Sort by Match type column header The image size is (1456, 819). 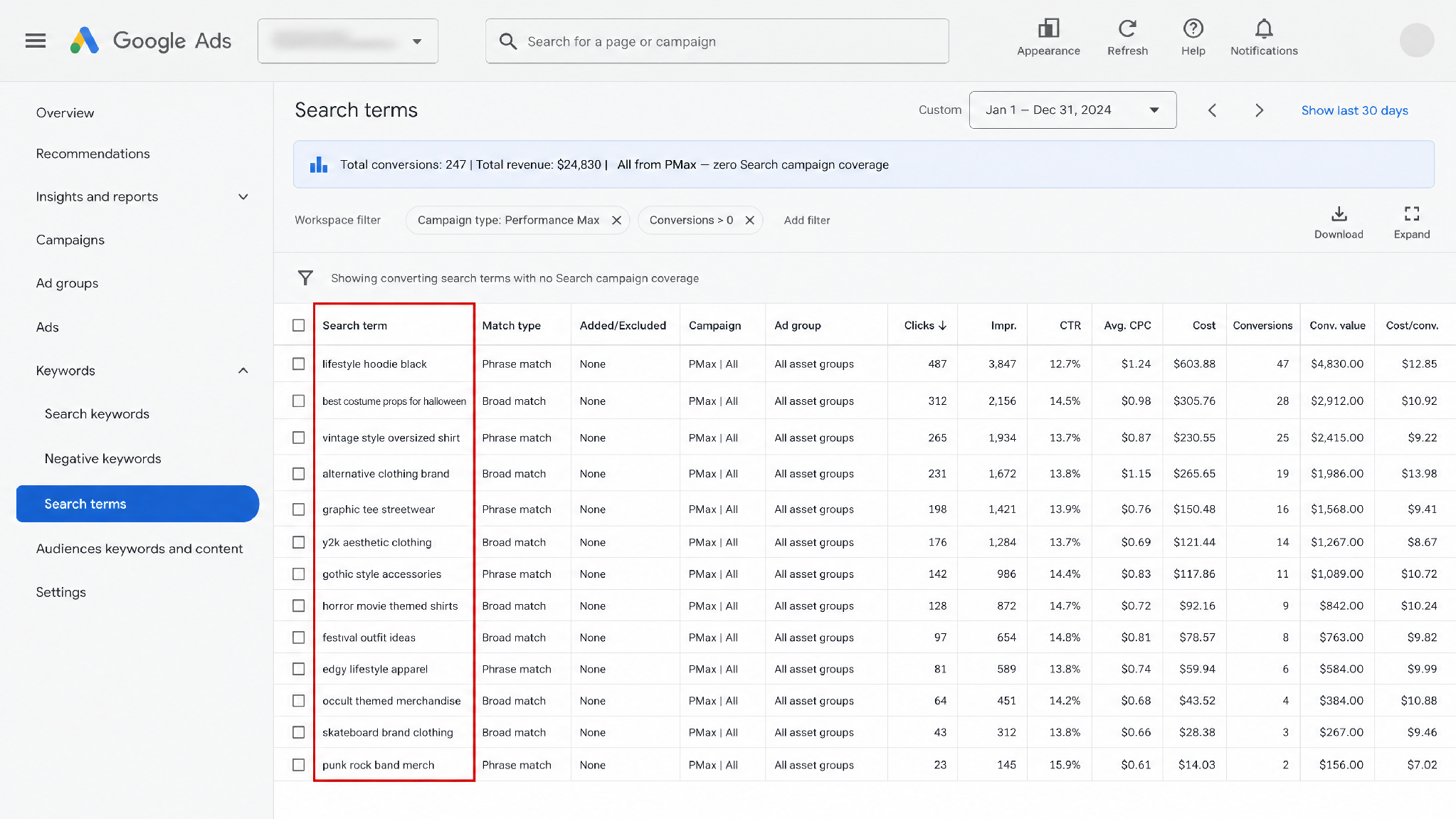512,325
